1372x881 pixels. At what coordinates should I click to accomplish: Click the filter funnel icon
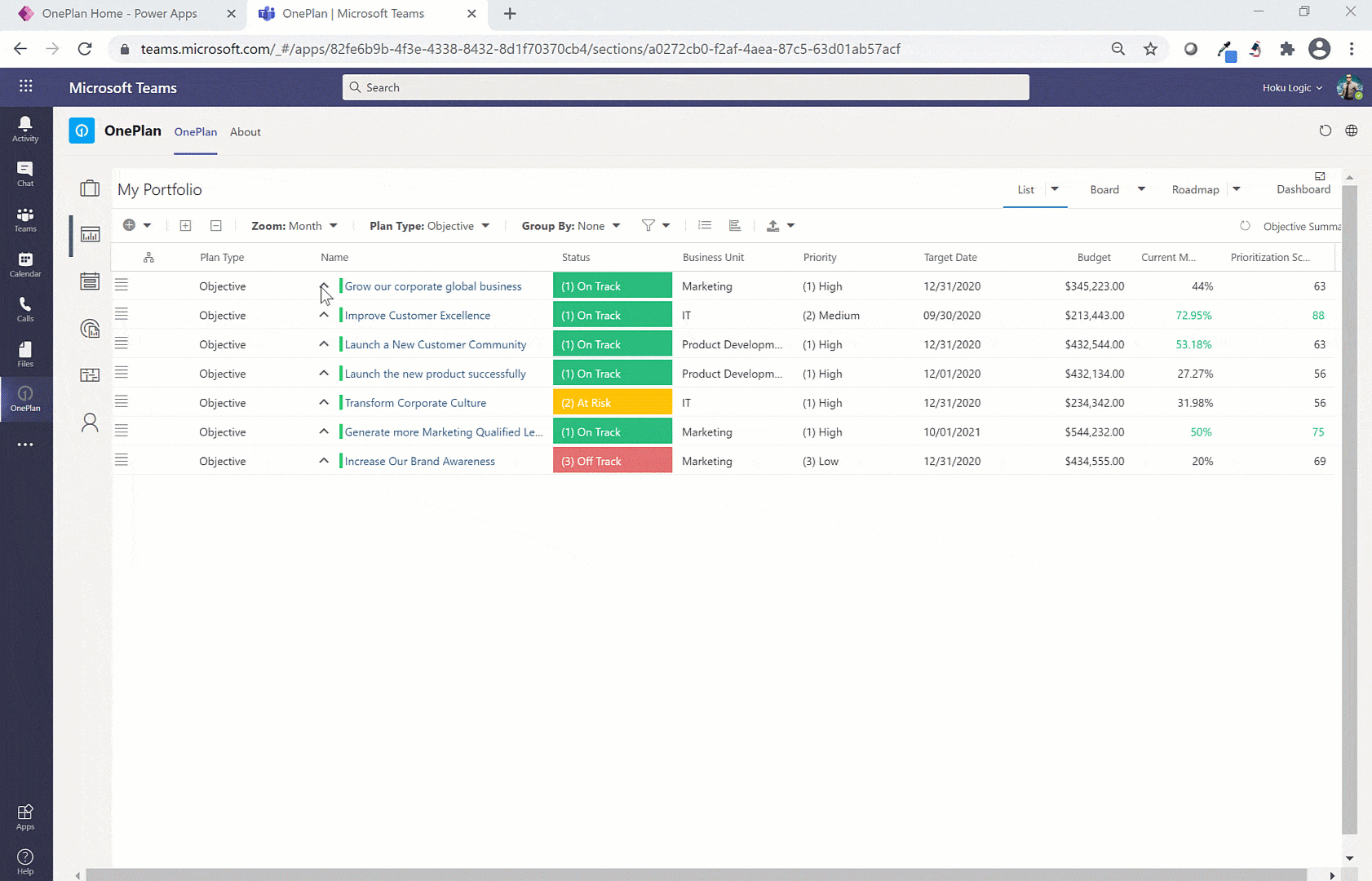(x=648, y=226)
